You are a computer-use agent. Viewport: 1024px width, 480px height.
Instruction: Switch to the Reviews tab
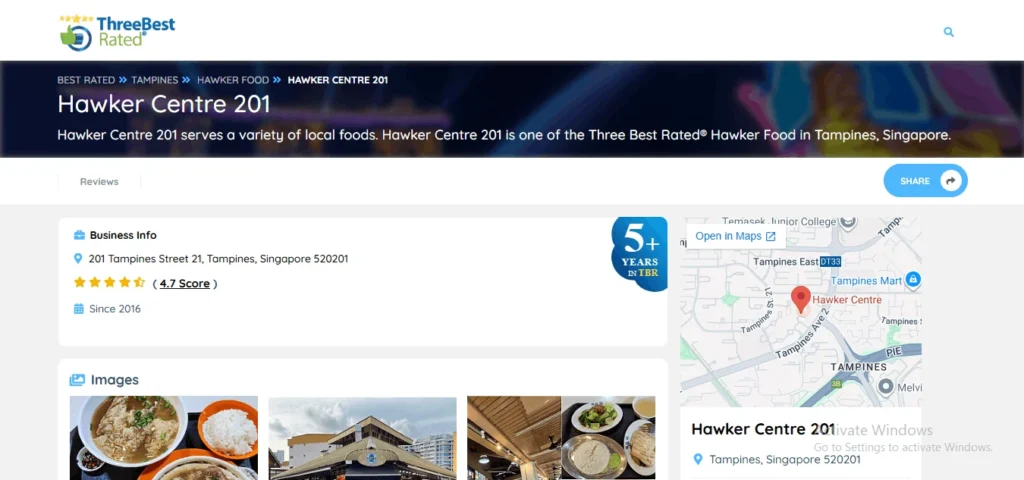[99, 182]
